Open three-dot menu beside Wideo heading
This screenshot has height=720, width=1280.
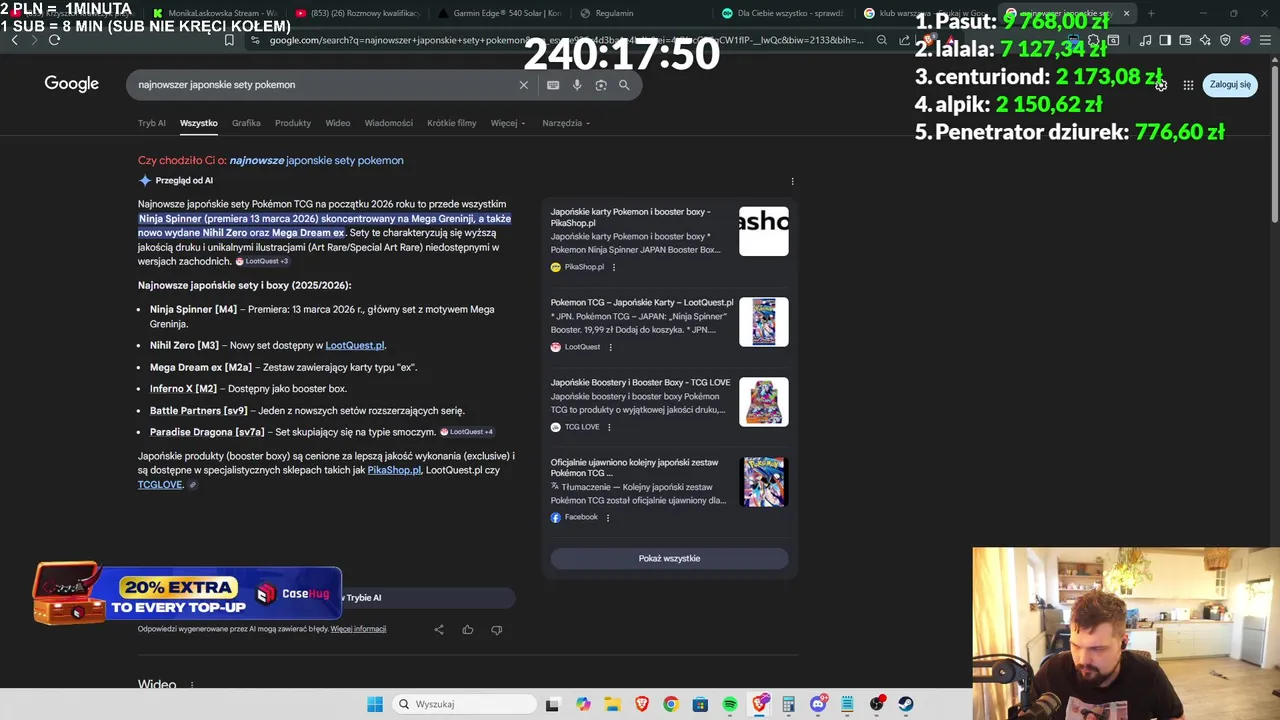(191, 685)
